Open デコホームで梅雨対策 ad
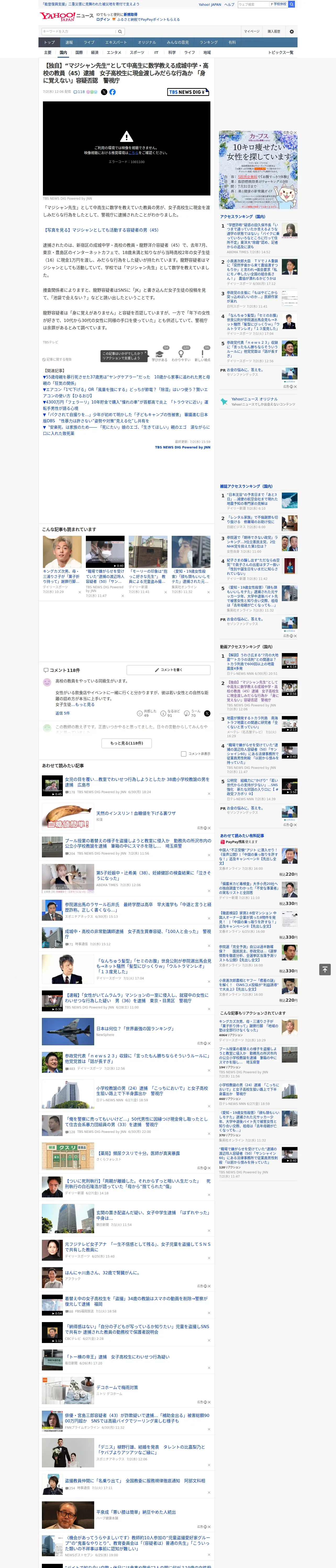The width and height of the screenshot is (336, 1568). (117, 1387)
